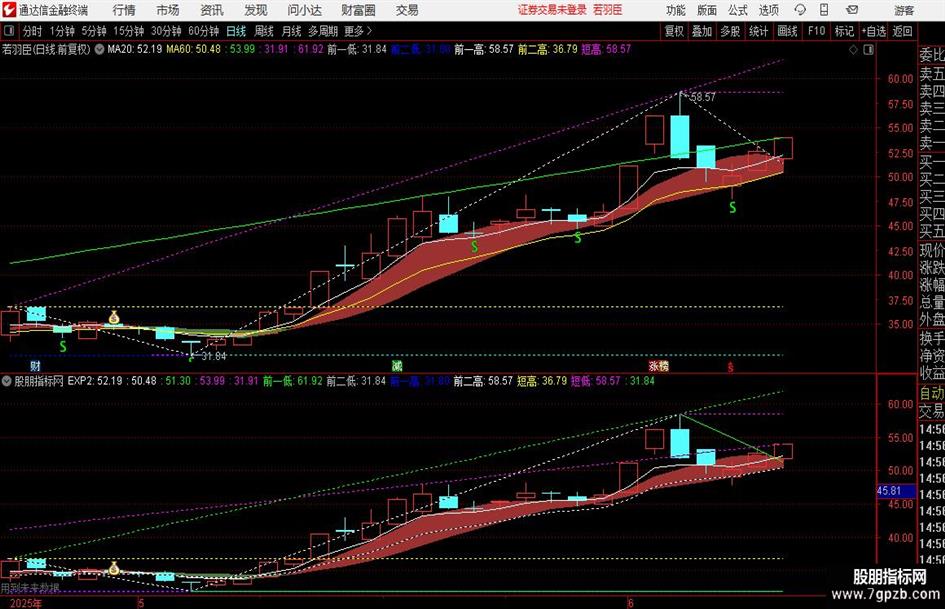945x609 pixels.
Task: Click the 用到未来数据 notice in sub chart
Action: (30, 587)
